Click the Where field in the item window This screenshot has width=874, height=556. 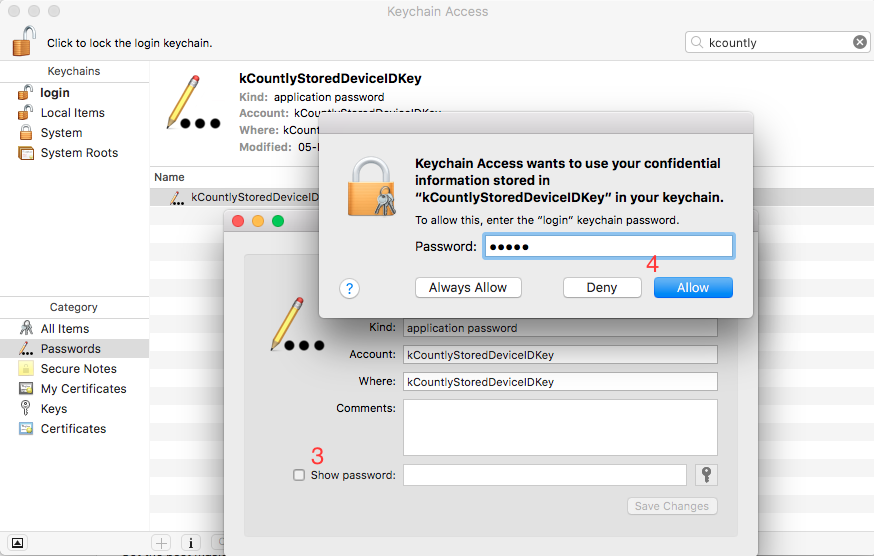pos(560,382)
